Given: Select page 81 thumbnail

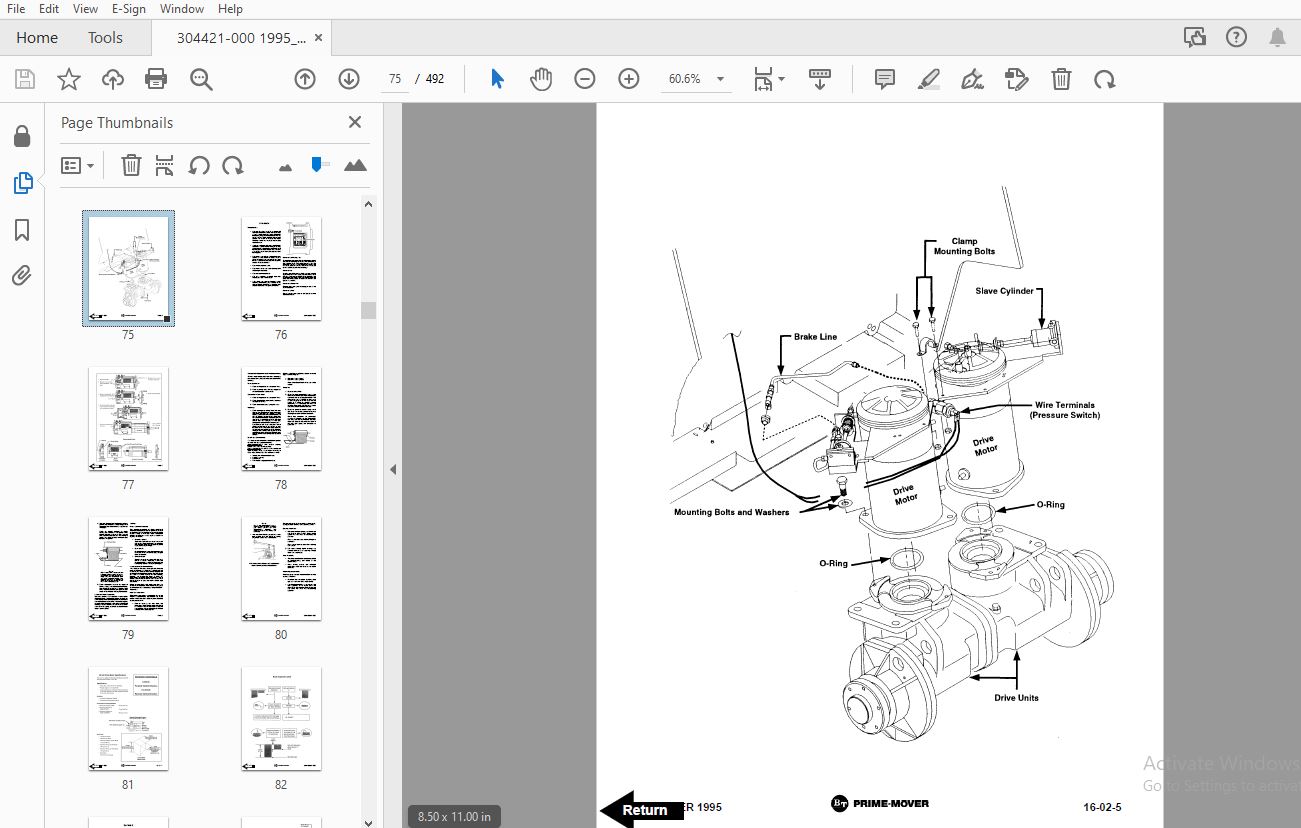Looking at the screenshot, I should 128,718.
